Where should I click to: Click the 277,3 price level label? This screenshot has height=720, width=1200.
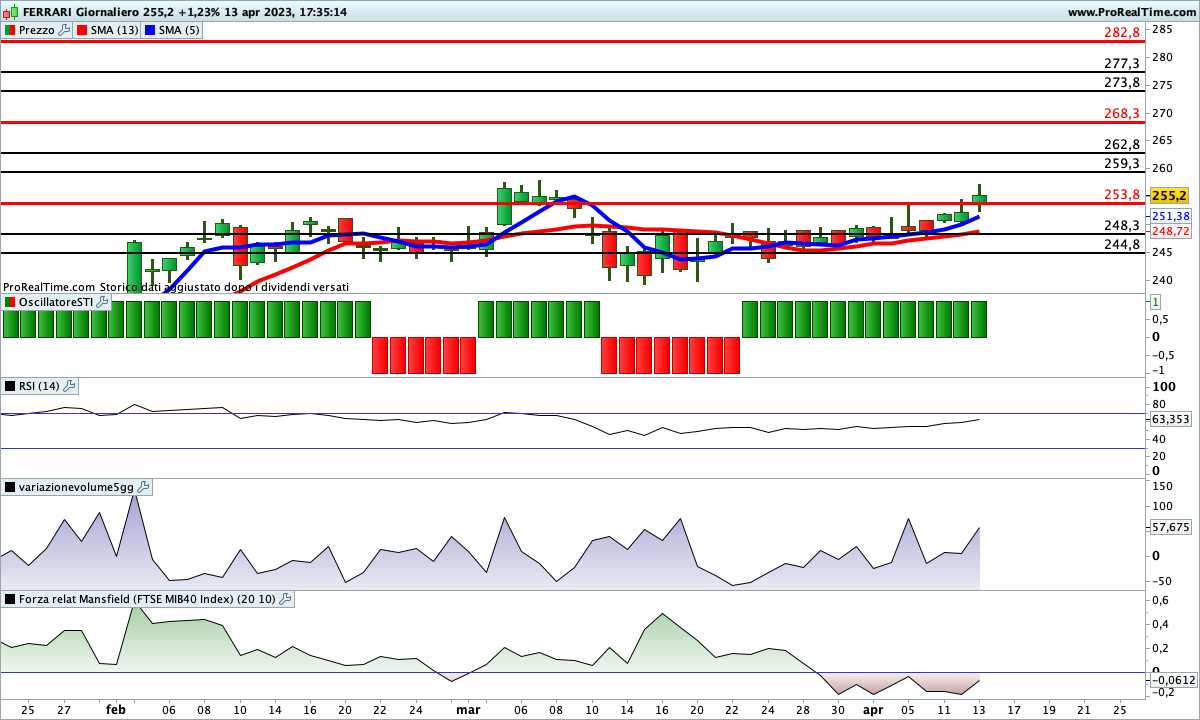pyautogui.click(x=1122, y=63)
